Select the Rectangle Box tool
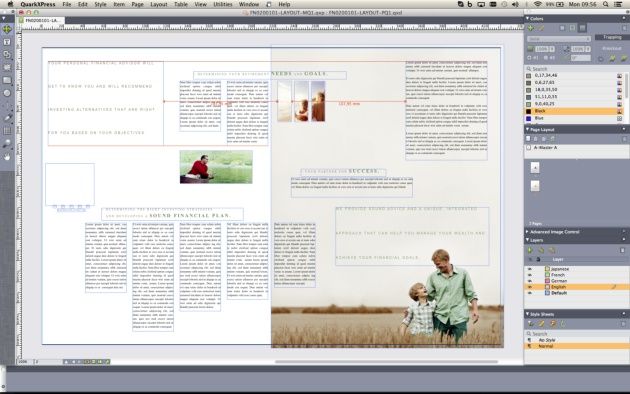Image resolution: width=630 pixels, height=394 pixels. coord(7,80)
